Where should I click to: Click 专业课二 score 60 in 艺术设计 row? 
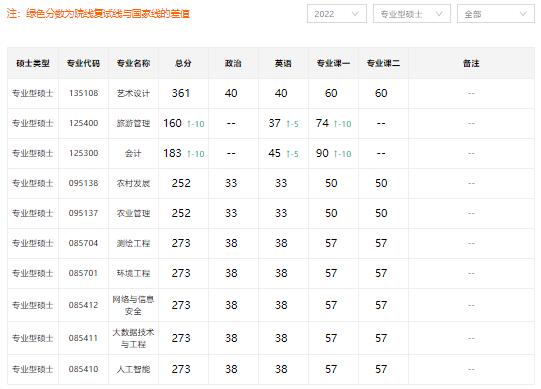tap(381, 93)
